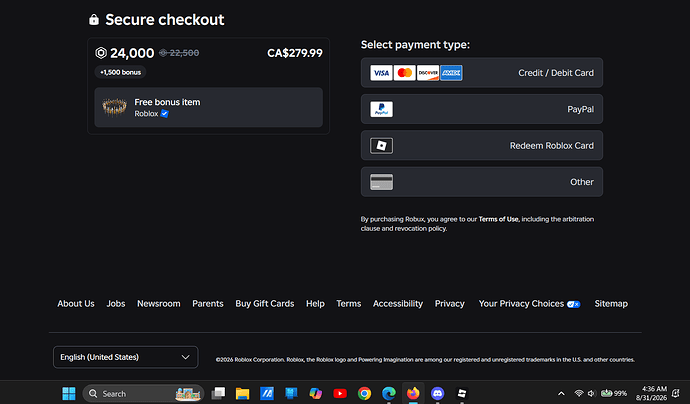This screenshot has width=690, height=404.
Task: Open Your Privacy Choices link
Action: (521, 304)
